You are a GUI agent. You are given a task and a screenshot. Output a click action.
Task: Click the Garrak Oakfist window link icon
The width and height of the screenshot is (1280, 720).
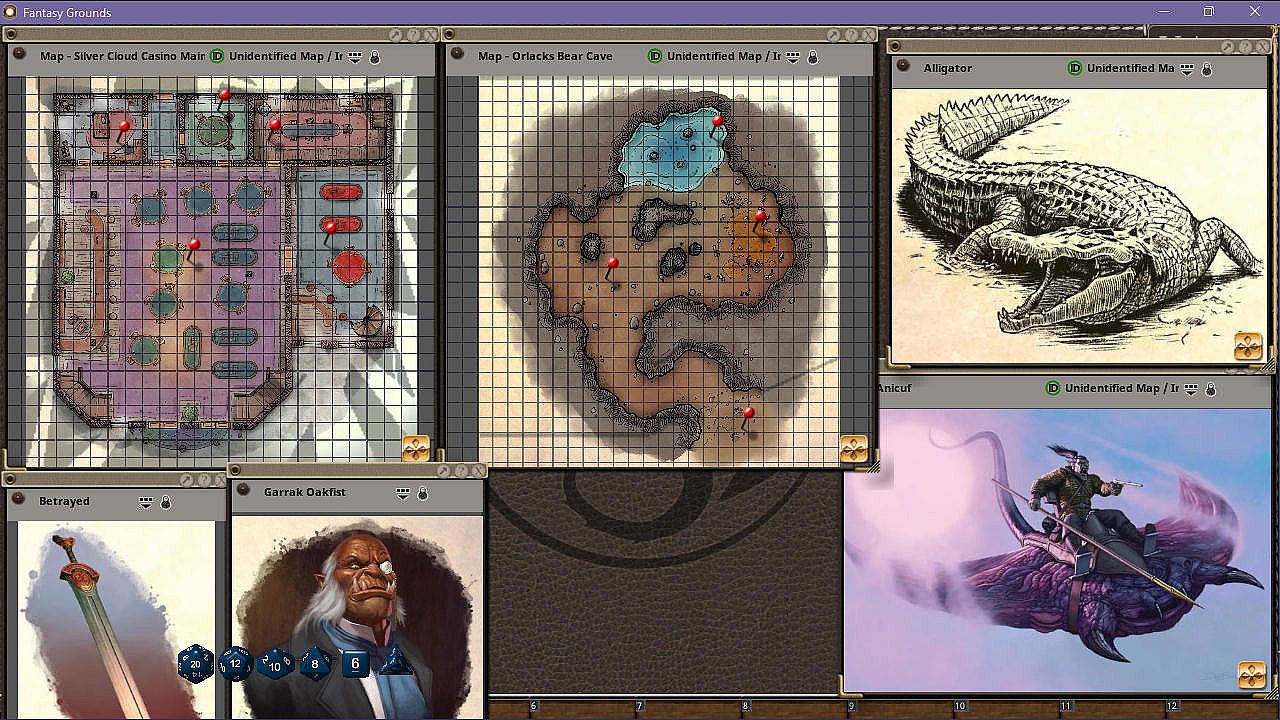click(x=243, y=490)
